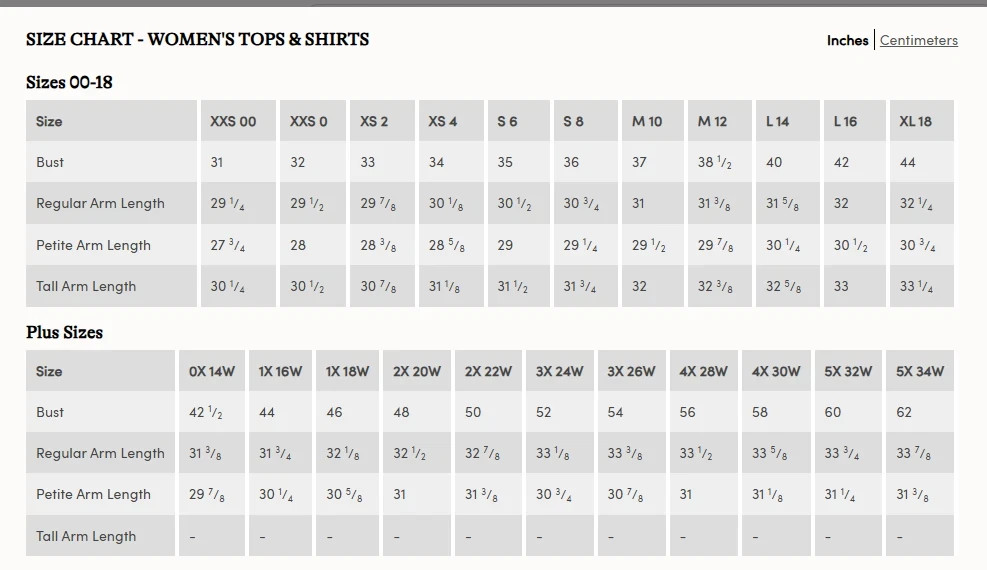
Task: Click the Size Chart Women's Tops & Shirts title
Action: pyautogui.click(x=198, y=39)
